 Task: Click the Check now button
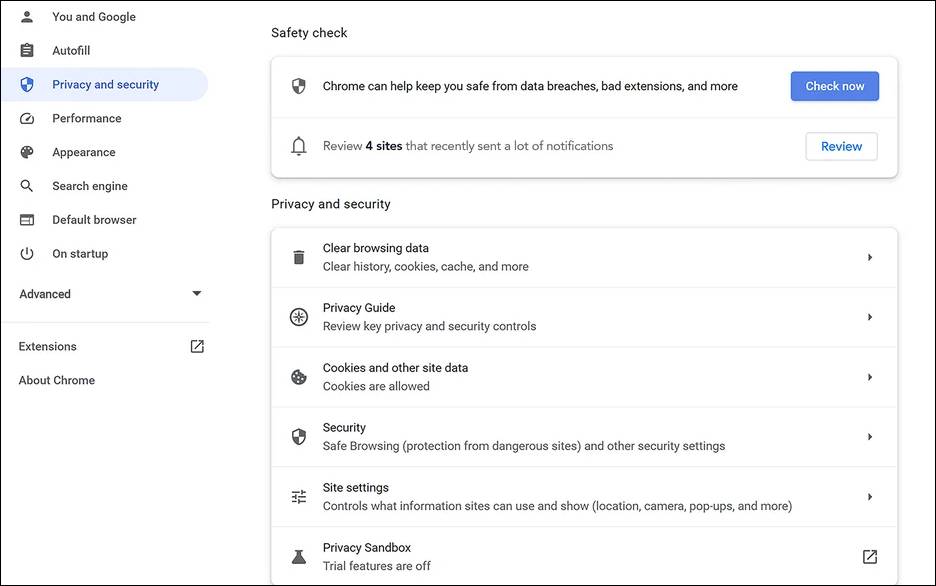tap(835, 87)
